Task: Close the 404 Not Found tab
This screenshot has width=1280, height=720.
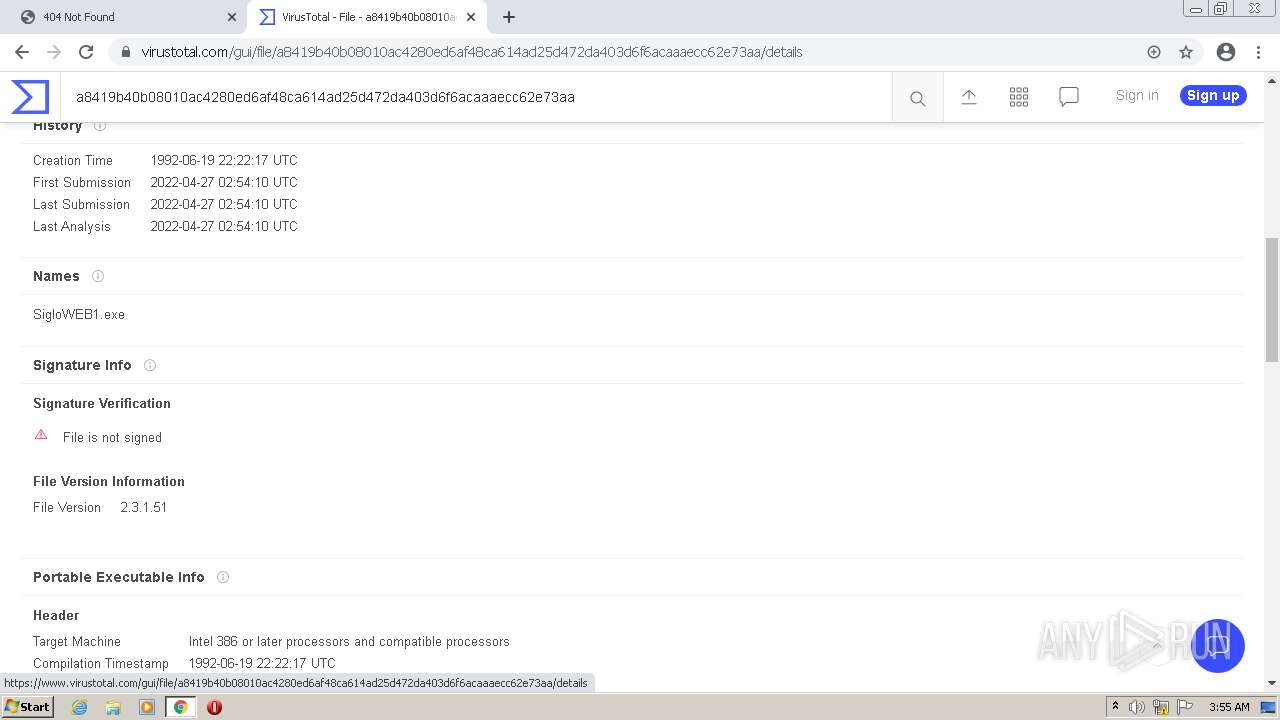Action: (232, 17)
